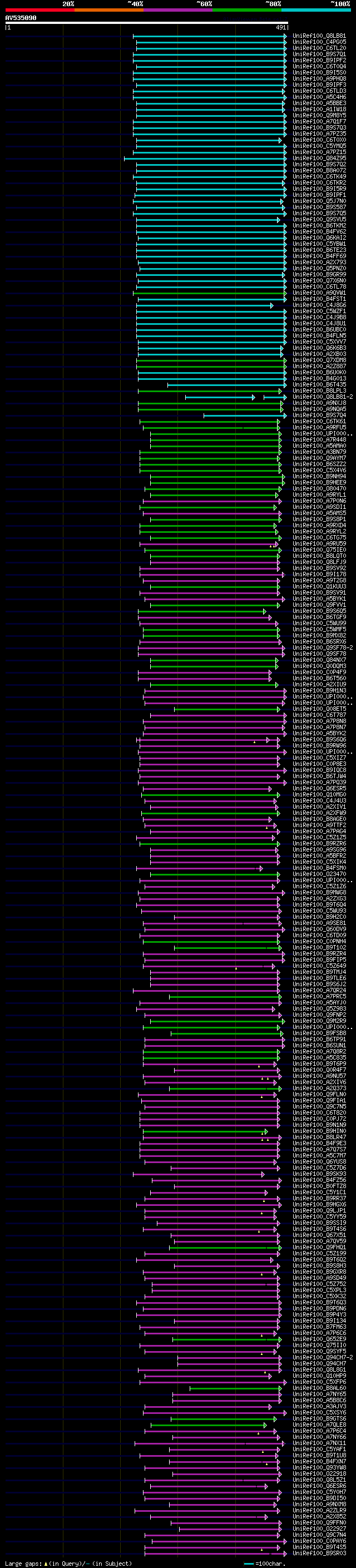The image size is (356, 1568).
Task: Select the UniRef100_C5YMQ5 label
Action: [319, 146]
